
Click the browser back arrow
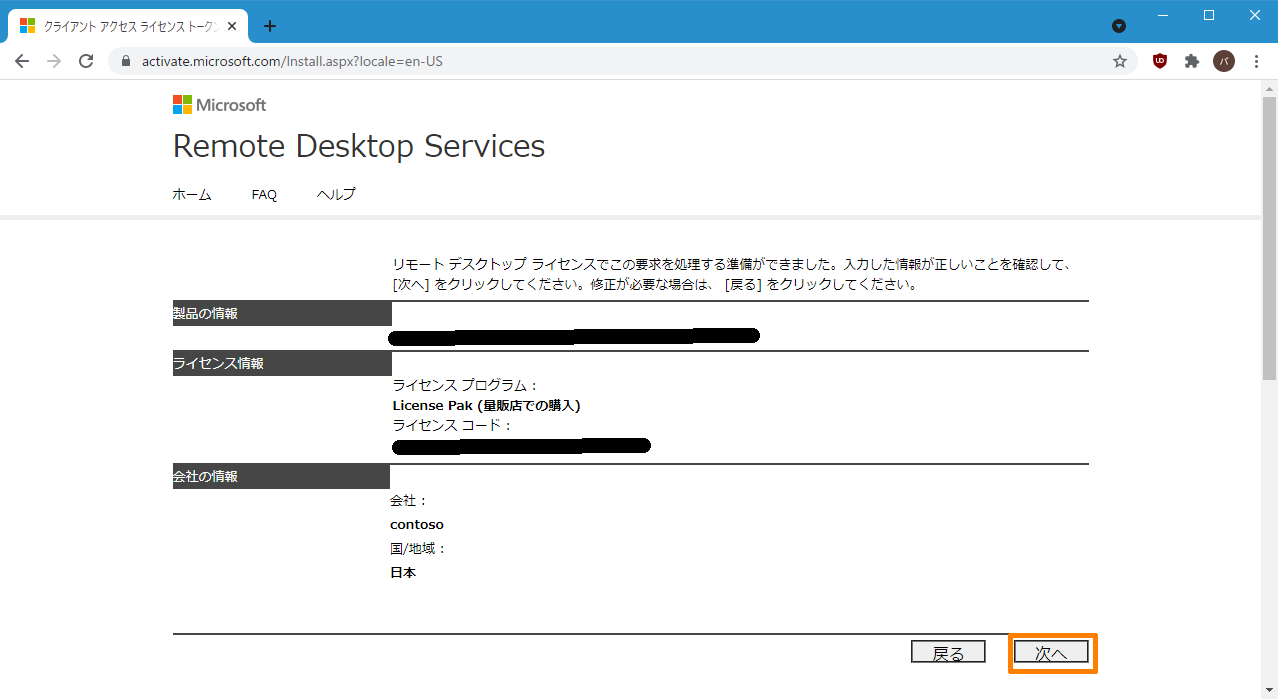click(22, 61)
